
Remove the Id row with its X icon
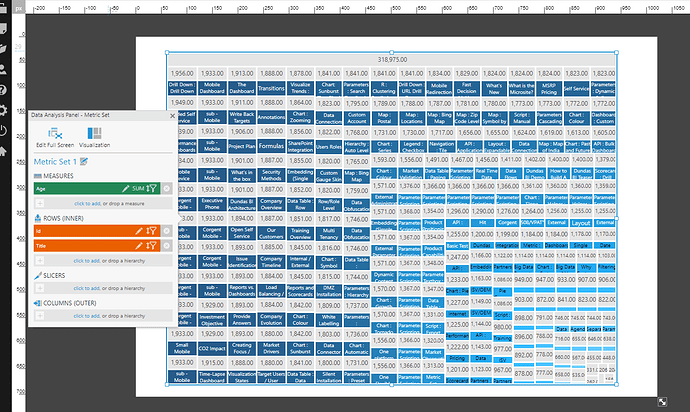(x=167, y=231)
